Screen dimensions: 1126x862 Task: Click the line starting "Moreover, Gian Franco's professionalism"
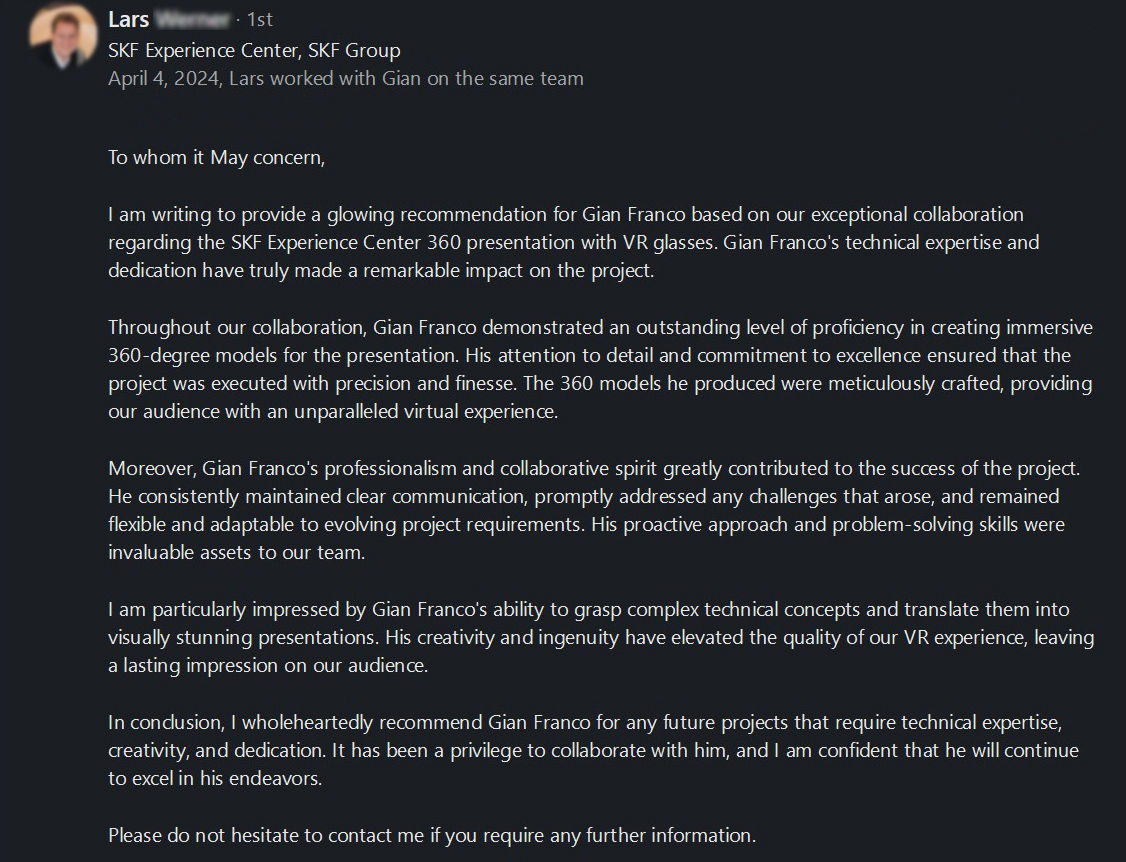click(595, 468)
